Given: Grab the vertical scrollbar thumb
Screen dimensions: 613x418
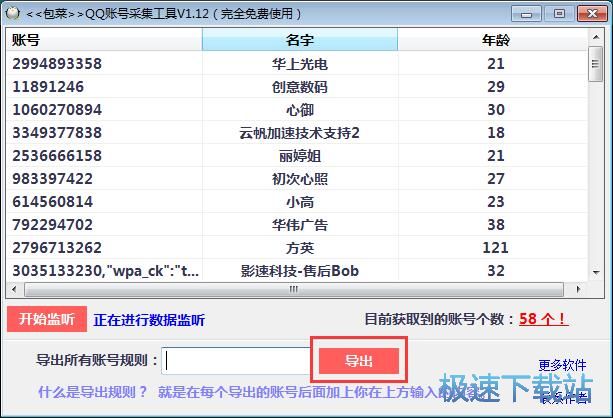Looking at the screenshot, I should point(596,64).
